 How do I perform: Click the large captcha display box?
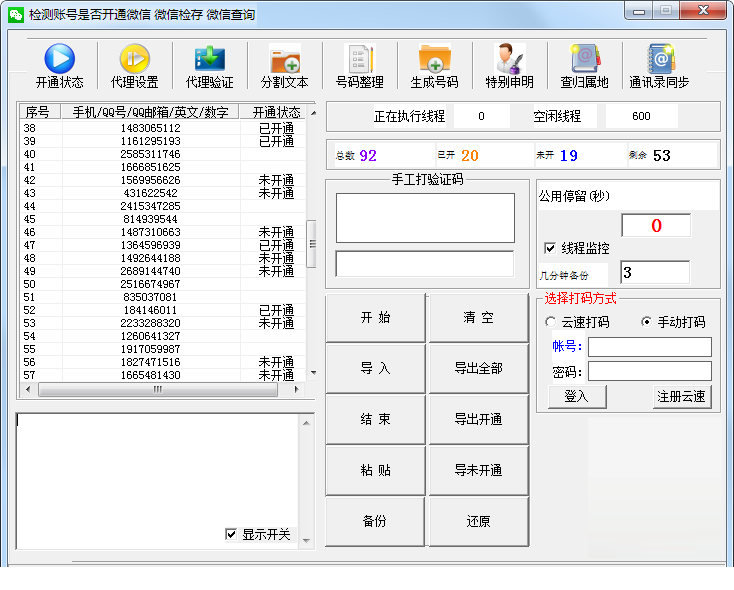[425, 218]
